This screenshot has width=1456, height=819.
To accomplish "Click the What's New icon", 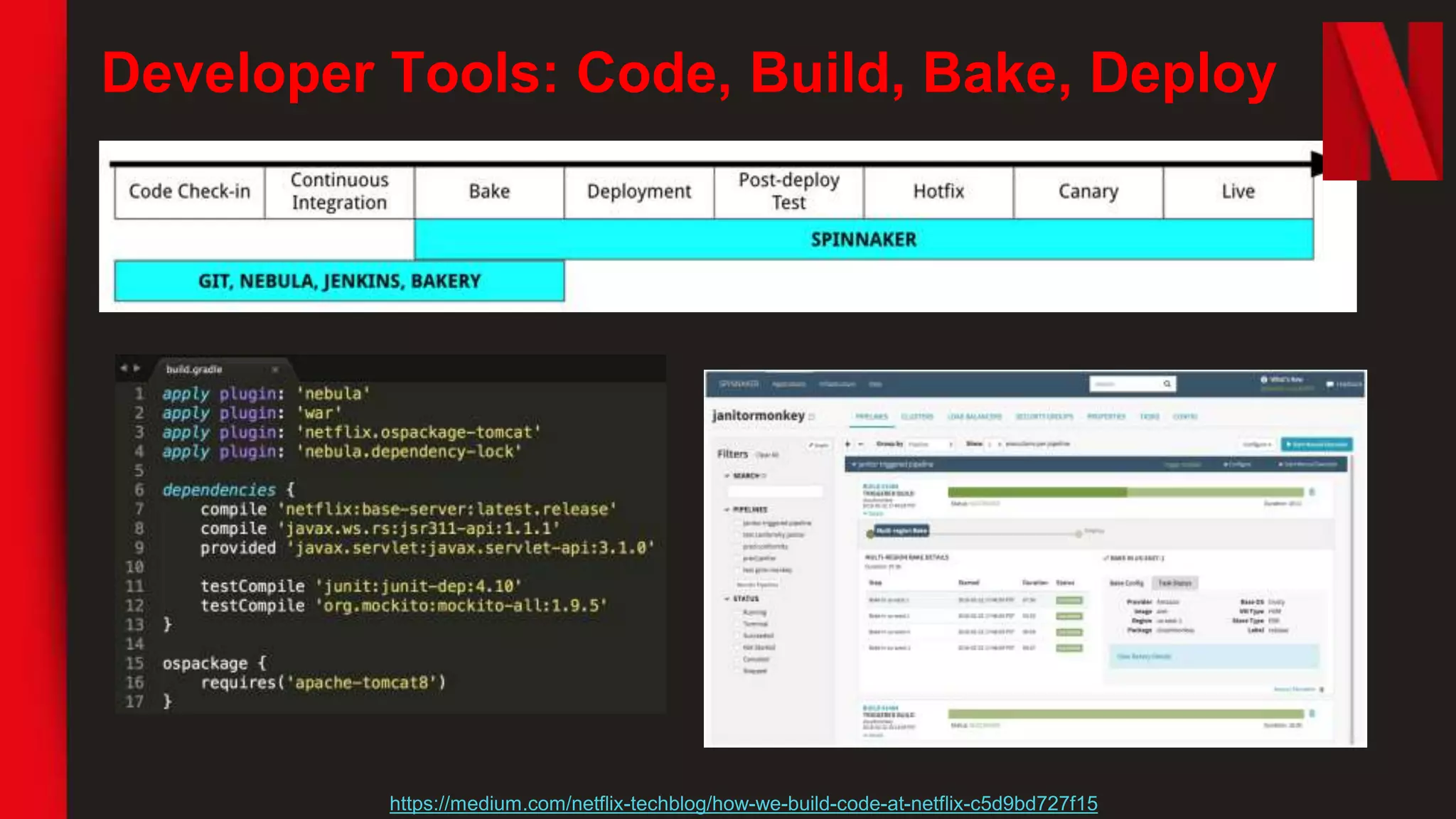I will 1264,380.
